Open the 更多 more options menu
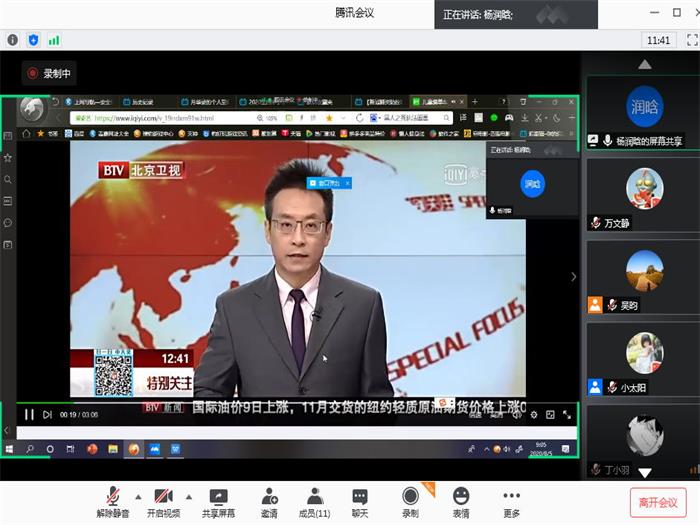The image size is (700, 525). [x=512, y=502]
